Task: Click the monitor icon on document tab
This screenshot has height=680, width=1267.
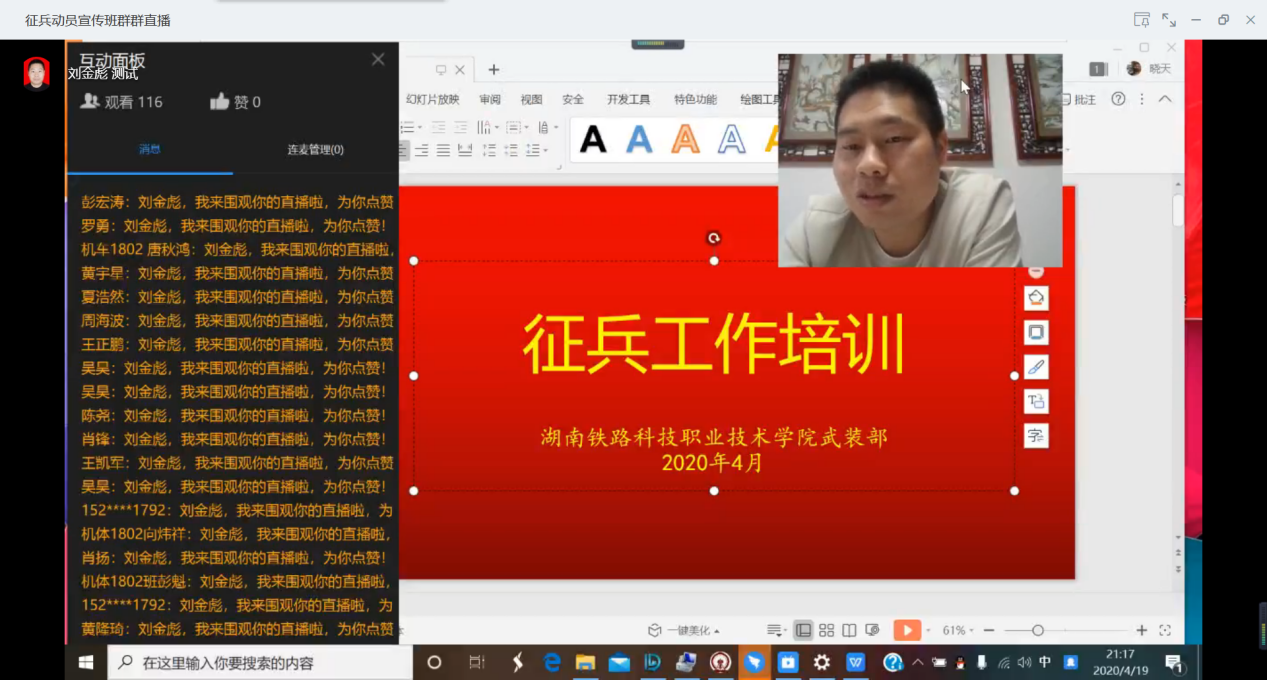Action: click(441, 70)
